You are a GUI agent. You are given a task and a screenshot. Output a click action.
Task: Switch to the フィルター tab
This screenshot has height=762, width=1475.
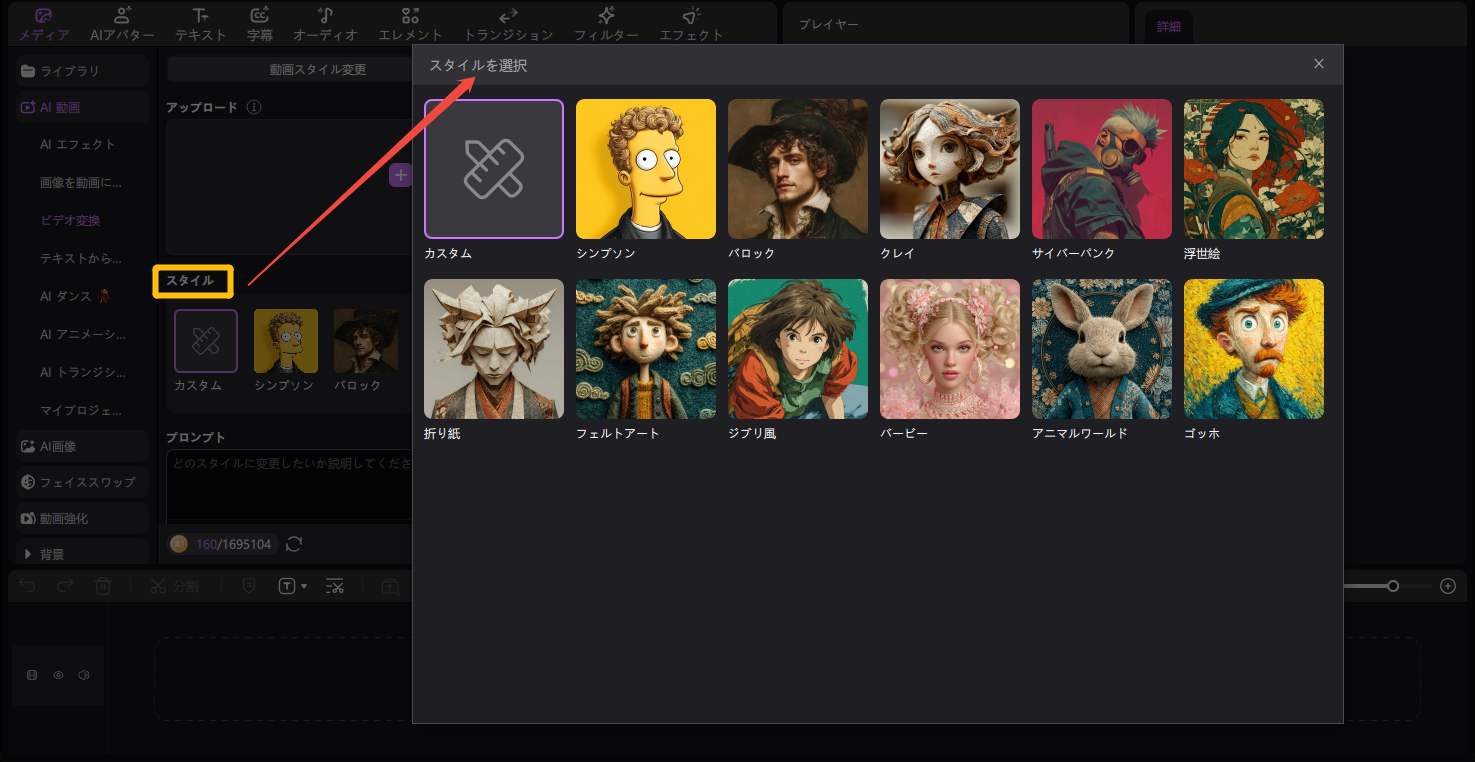tap(606, 24)
